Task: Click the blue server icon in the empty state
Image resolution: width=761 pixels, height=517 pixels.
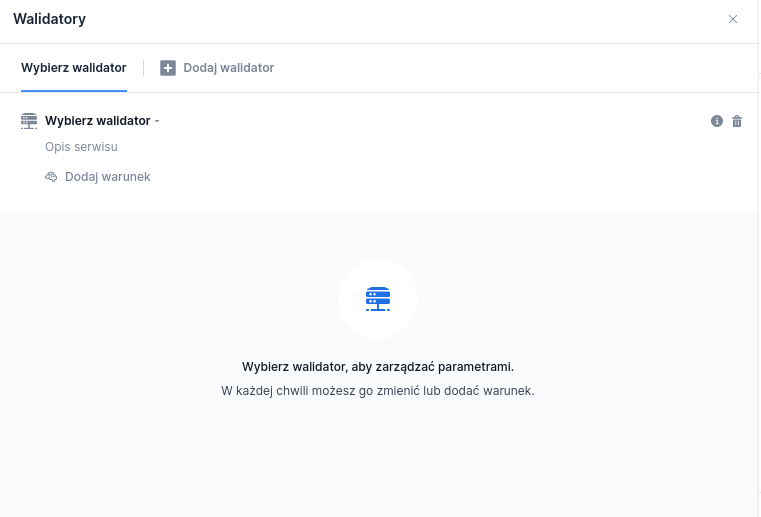Action: coord(378,298)
